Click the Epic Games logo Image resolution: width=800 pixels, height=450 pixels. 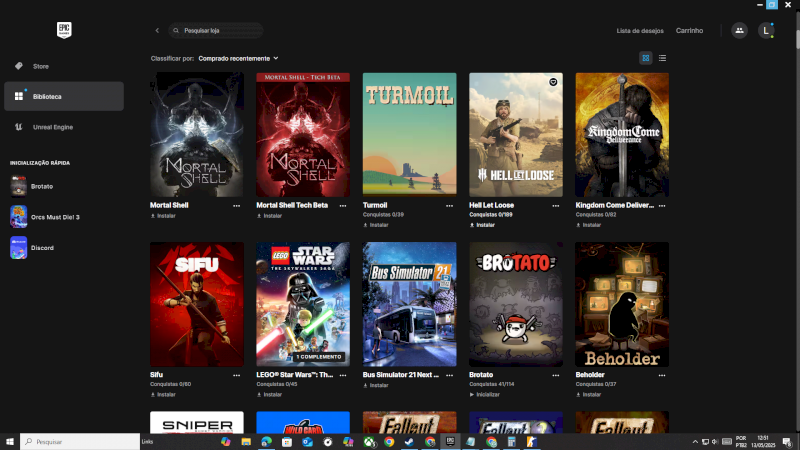tap(64, 30)
